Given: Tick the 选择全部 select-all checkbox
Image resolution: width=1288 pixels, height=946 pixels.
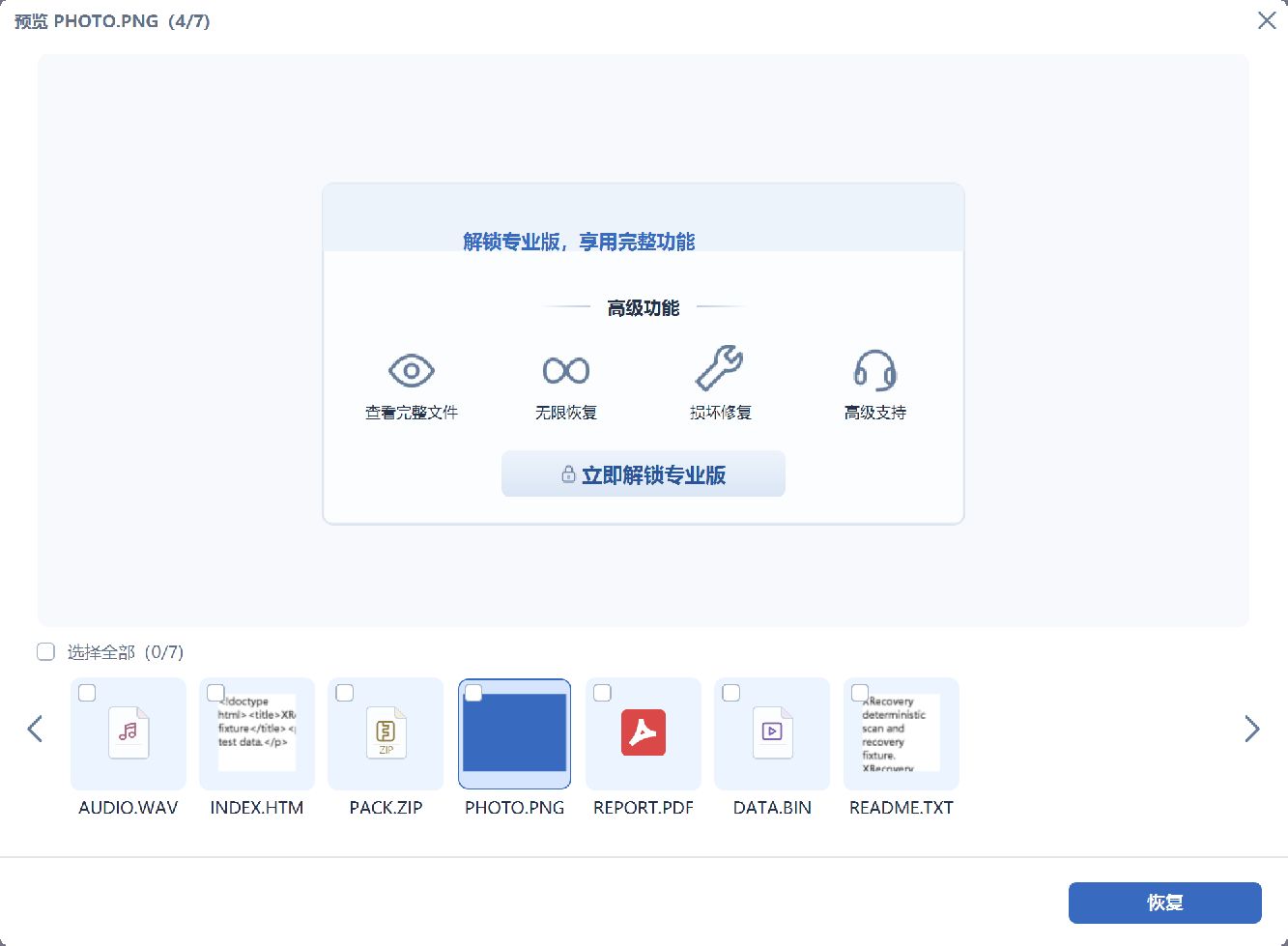Looking at the screenshot, I should click(x=45, y=652).
